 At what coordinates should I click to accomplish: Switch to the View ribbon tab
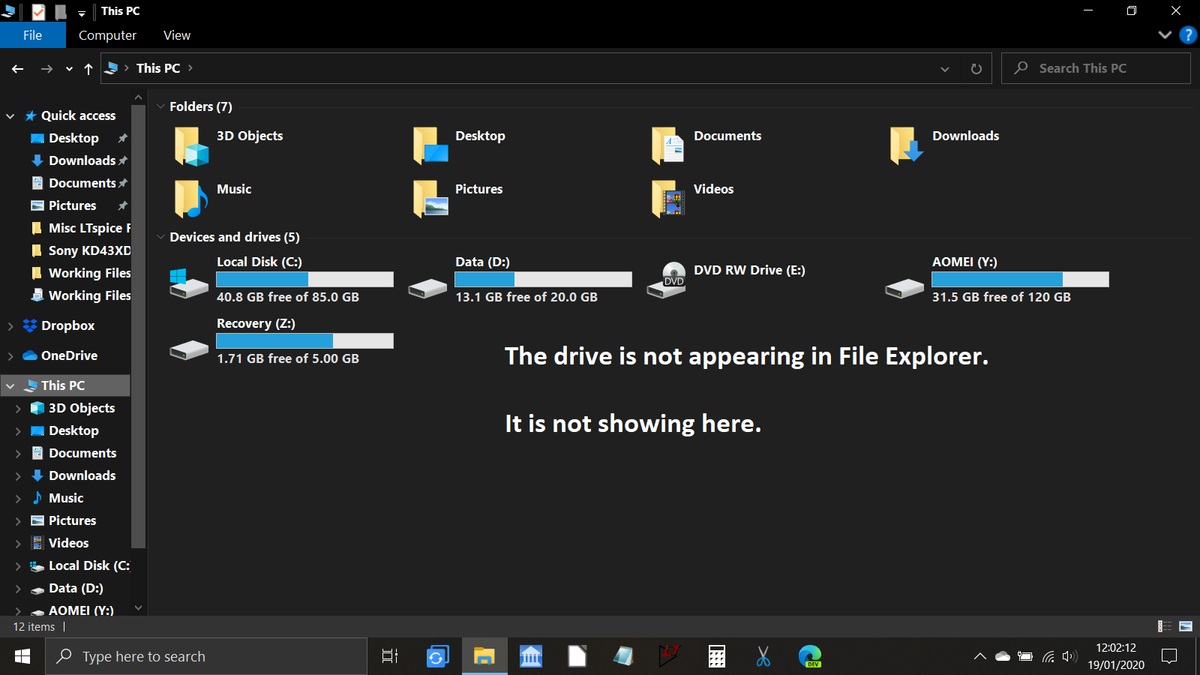(177, 35)
